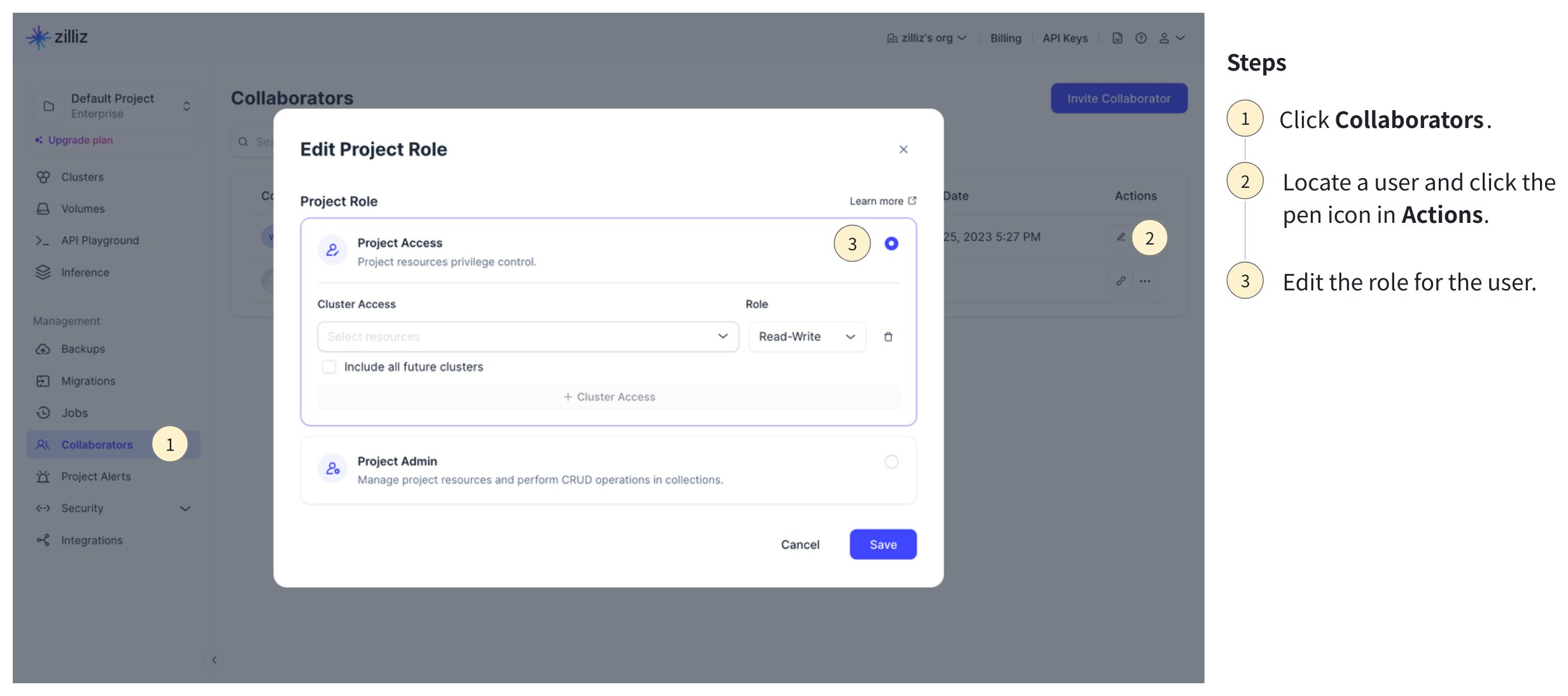Select the Project Access radio button
This screenshot has width=1568, height=696.
(891, 243)
